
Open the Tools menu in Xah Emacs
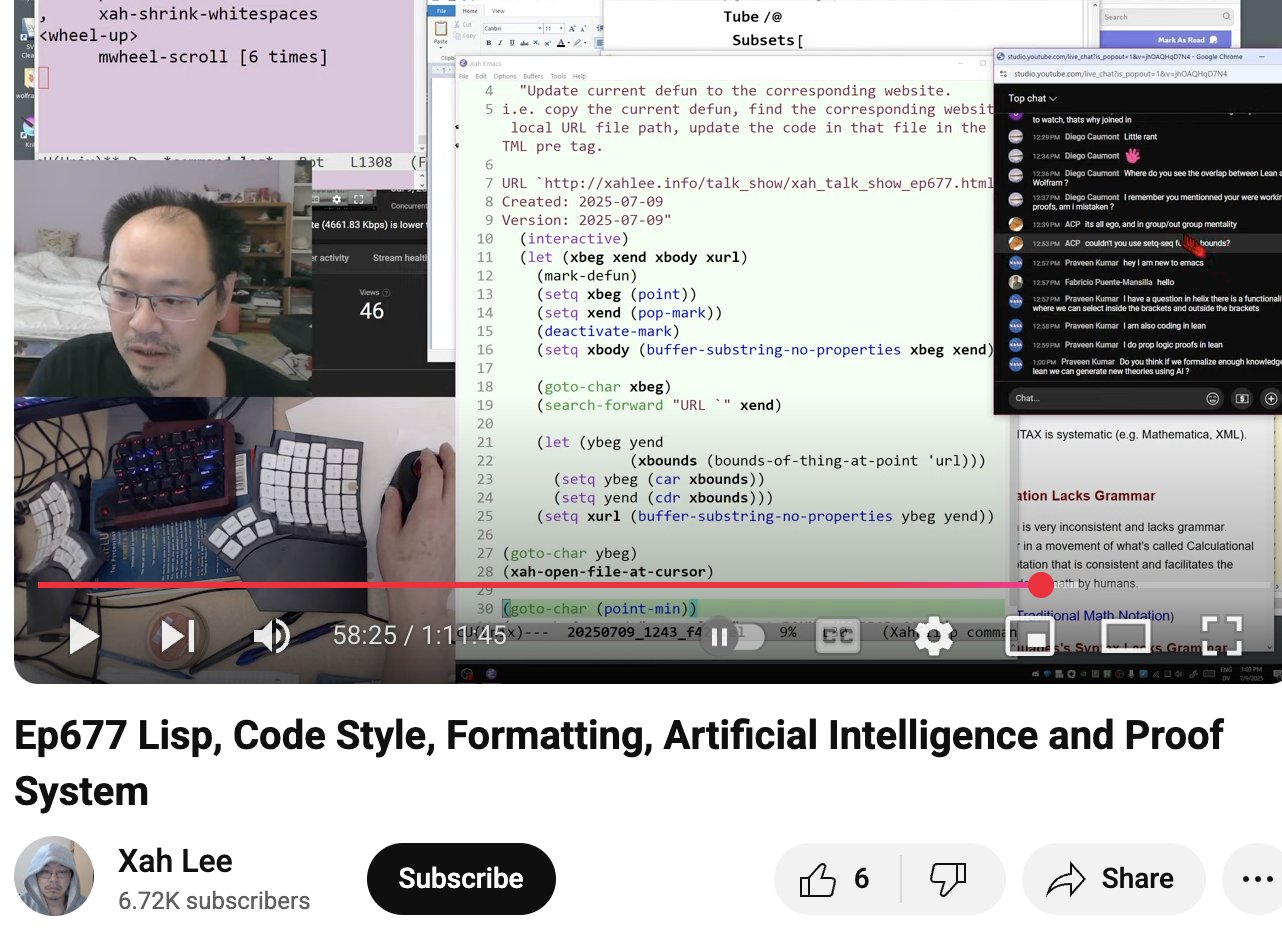coord(558,76)
